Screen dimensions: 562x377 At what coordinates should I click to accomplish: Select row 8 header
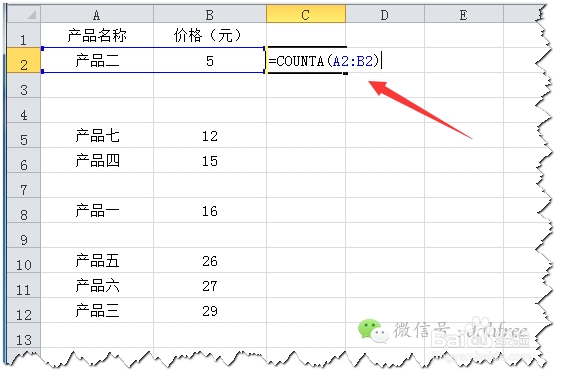24,210
